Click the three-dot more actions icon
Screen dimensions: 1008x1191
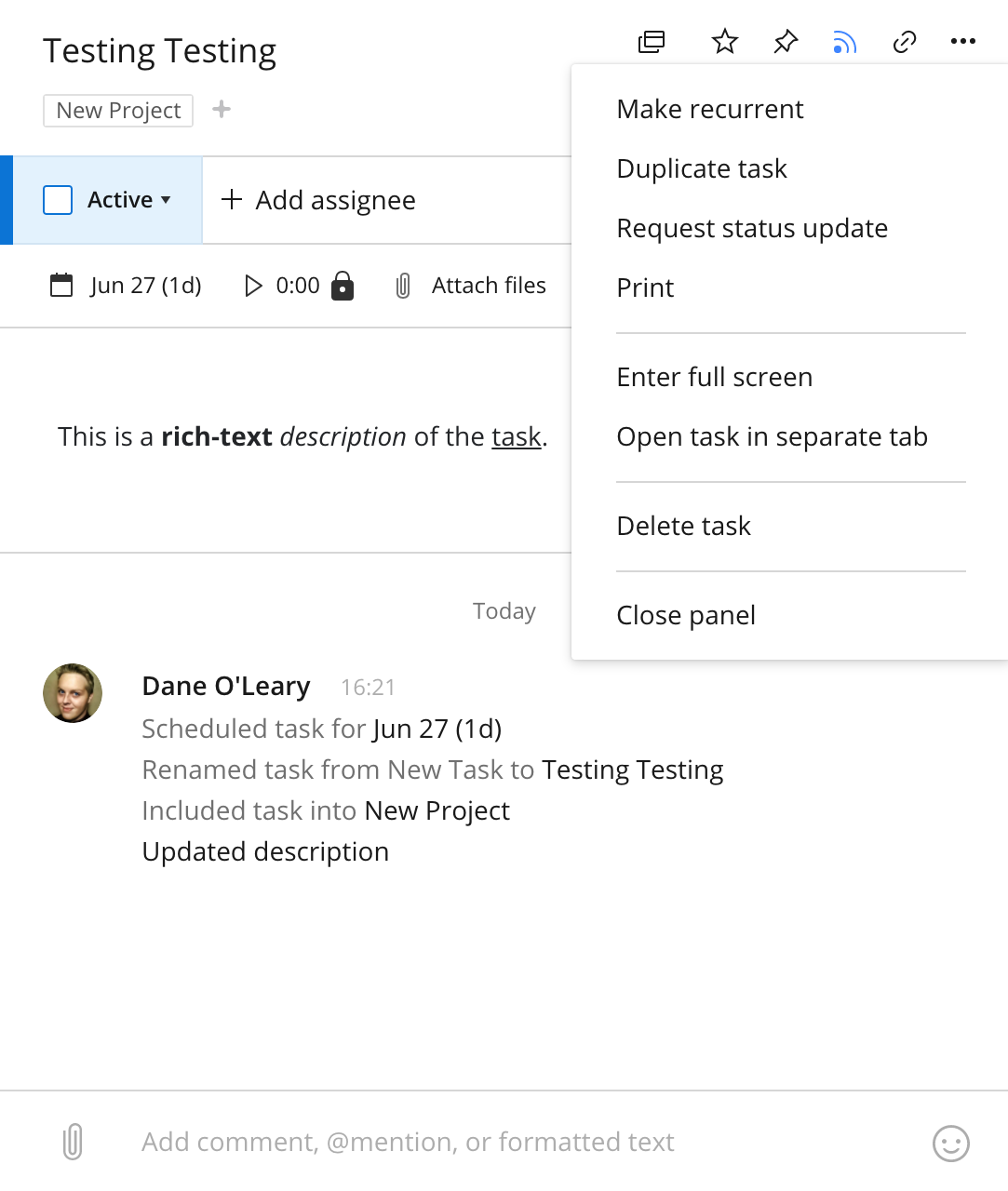(963, 41)
